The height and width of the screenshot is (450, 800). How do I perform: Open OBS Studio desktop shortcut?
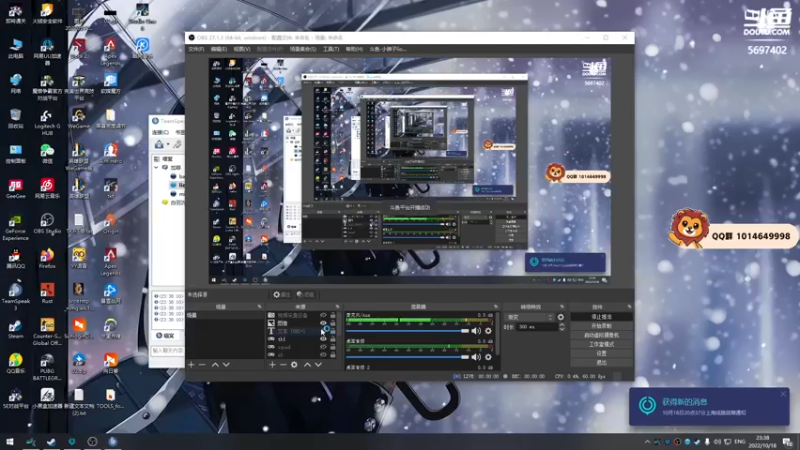click(x=47, y=223)
